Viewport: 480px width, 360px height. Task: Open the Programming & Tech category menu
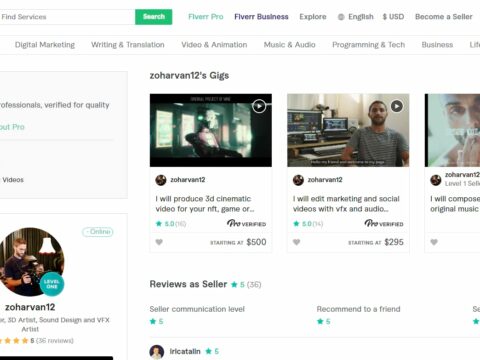click(x=368, y=45)
